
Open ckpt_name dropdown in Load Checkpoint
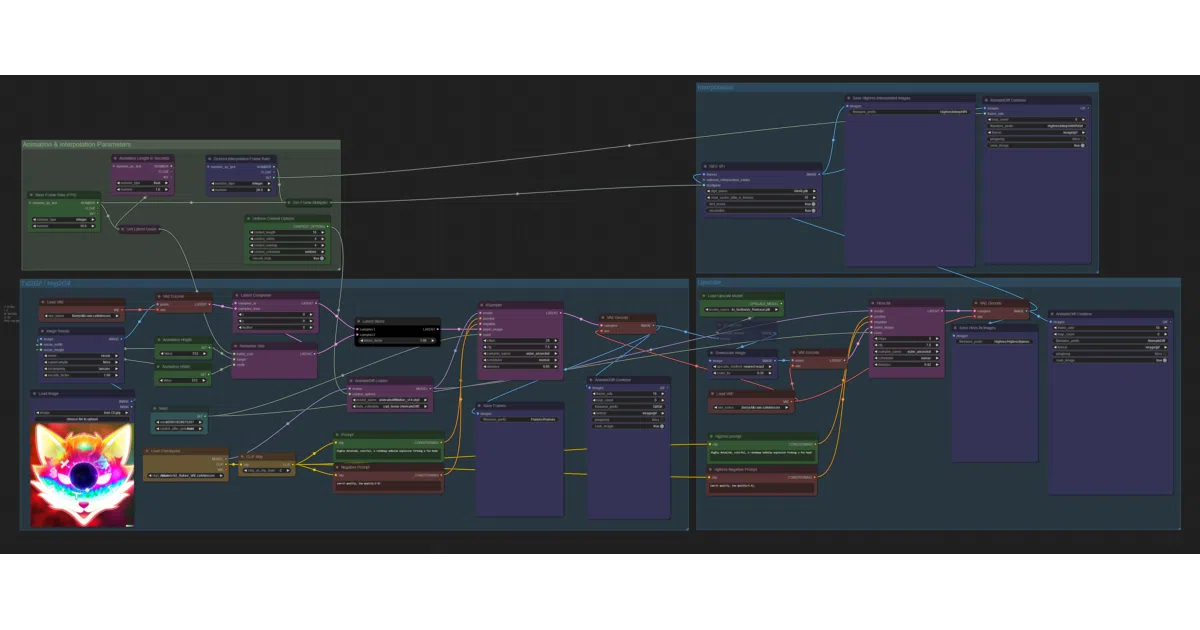click(186, 475)
